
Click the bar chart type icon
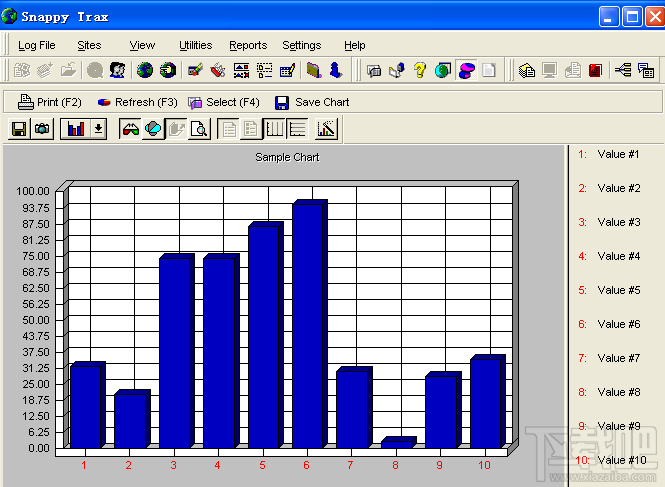coord(75,129)
